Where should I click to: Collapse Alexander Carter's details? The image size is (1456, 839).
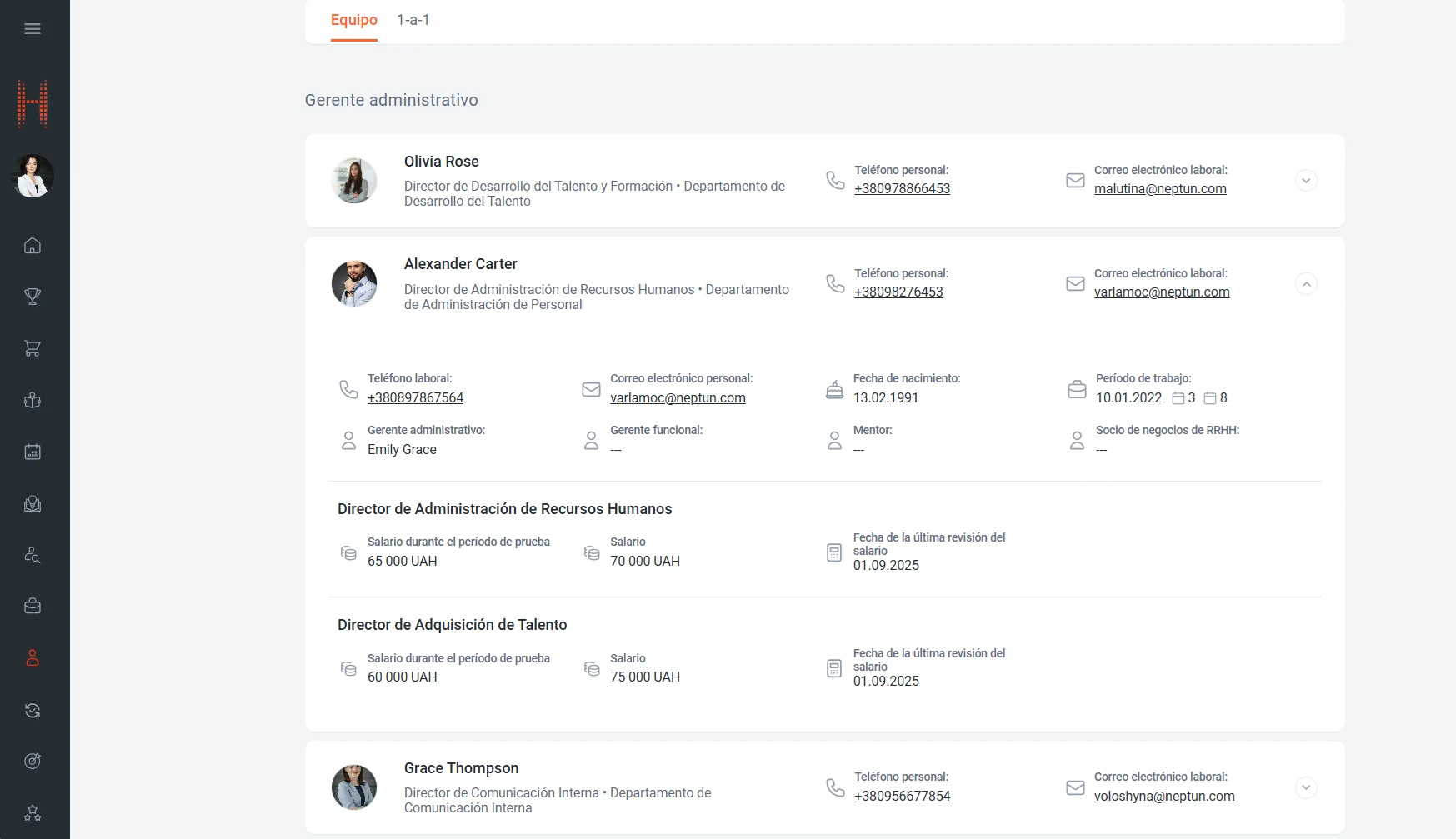pyautogui.click(x=1306, y=284)
